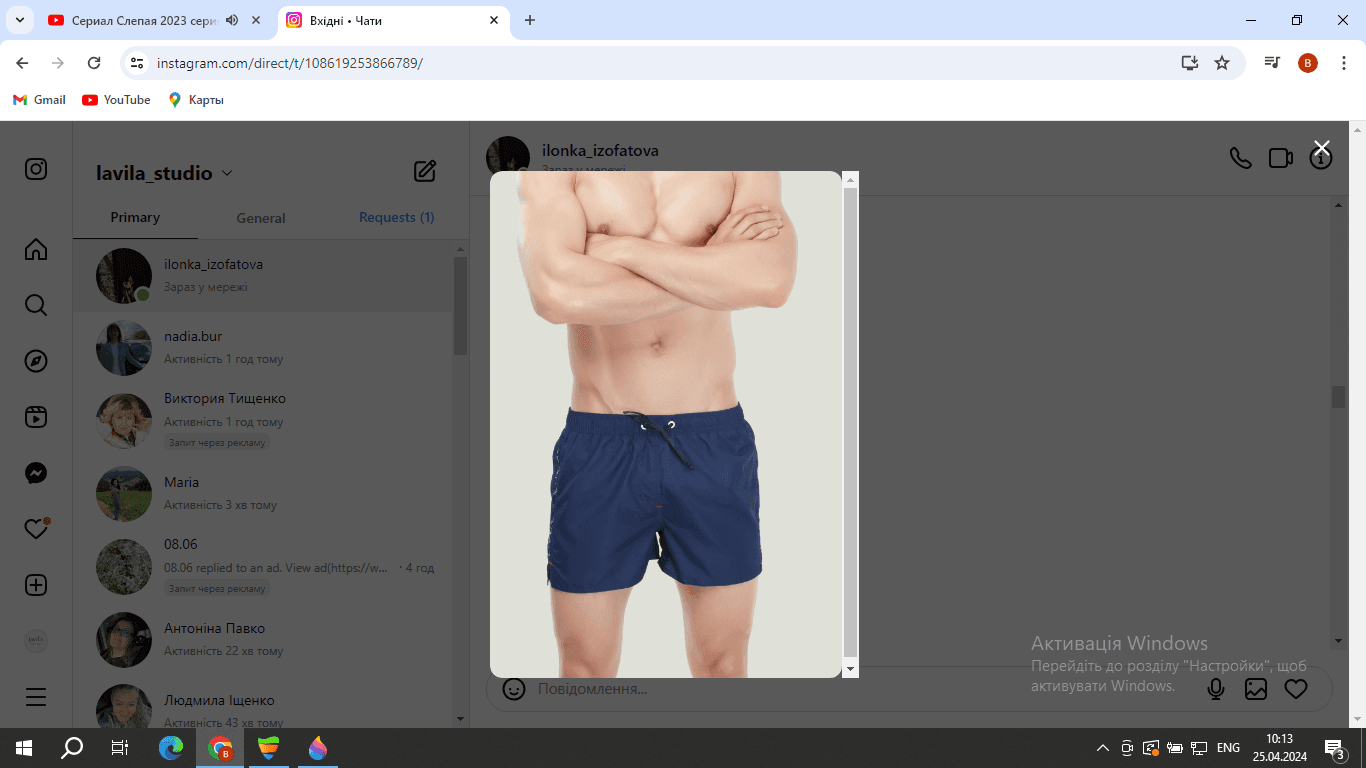The width and height of the screenshot is (1366, 768).
Task: Start an audio call with ilonka_izofatova
Action: click(1240, 158)
